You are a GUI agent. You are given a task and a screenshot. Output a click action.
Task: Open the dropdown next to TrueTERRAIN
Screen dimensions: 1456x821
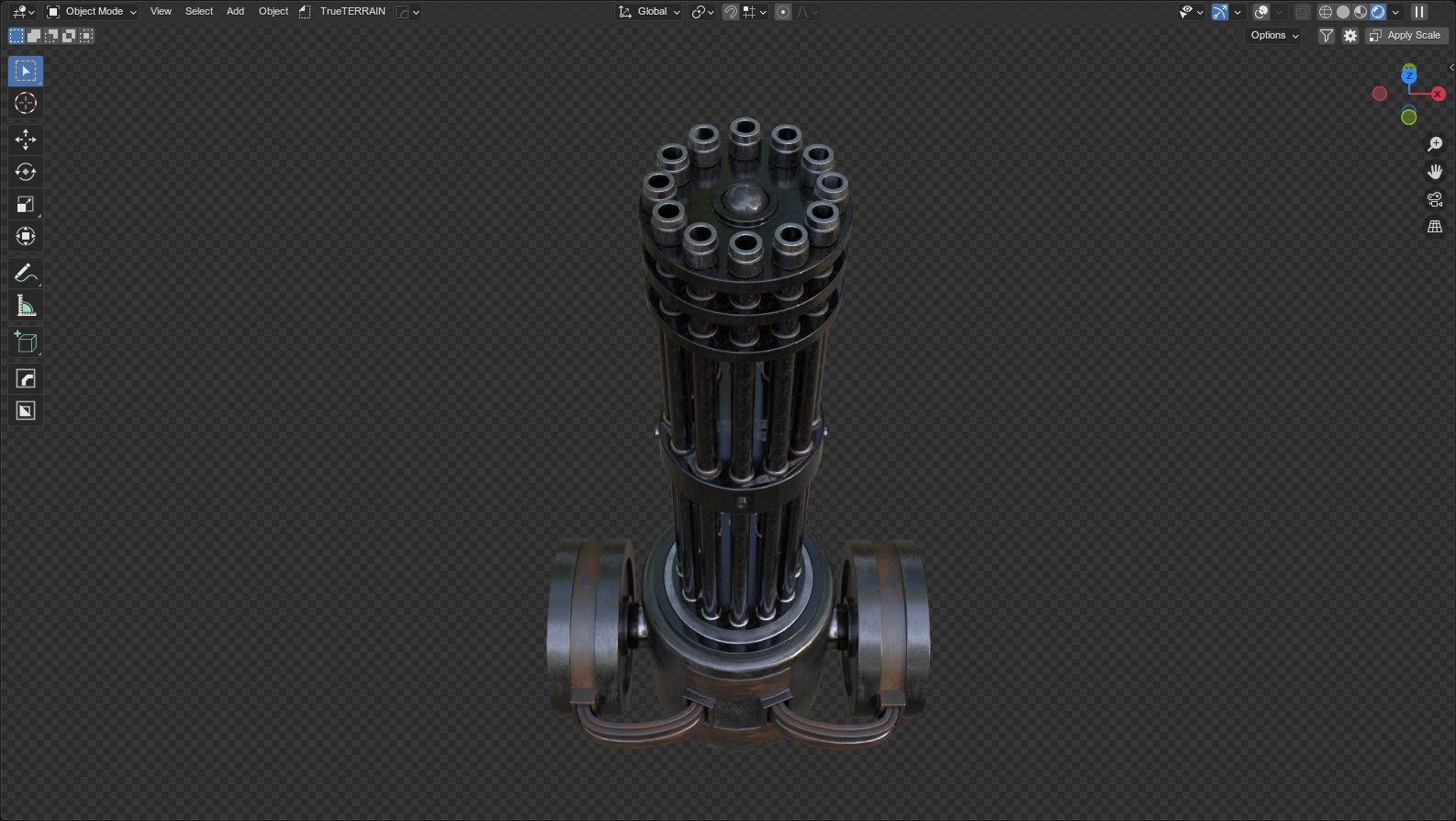(408, 12)
